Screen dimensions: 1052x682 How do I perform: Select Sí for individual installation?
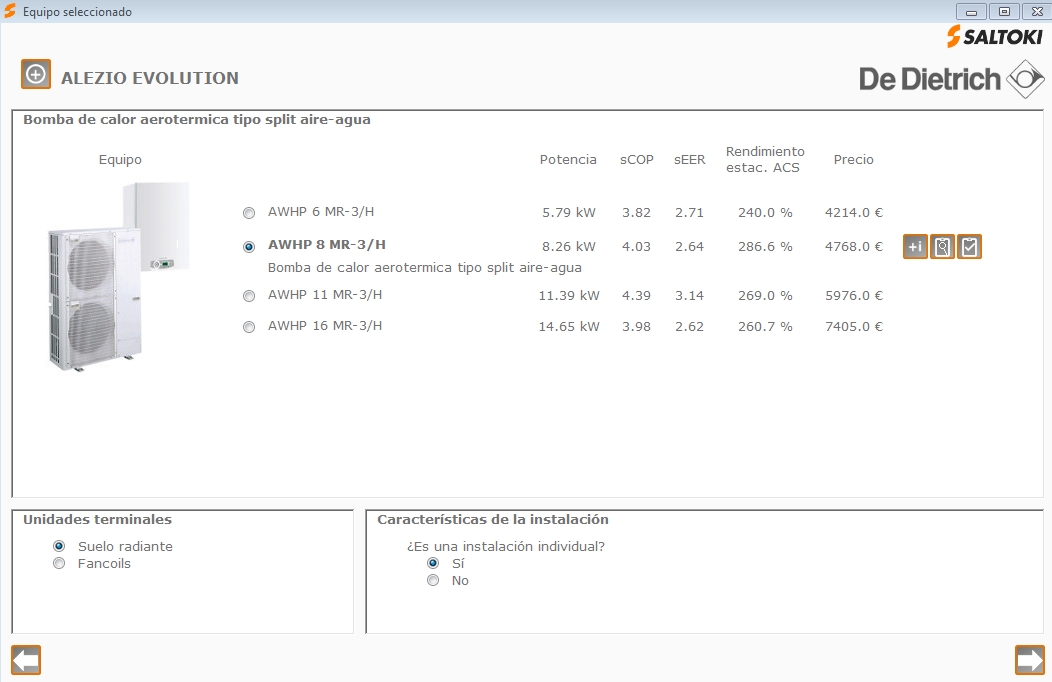(x=433, y=563)
